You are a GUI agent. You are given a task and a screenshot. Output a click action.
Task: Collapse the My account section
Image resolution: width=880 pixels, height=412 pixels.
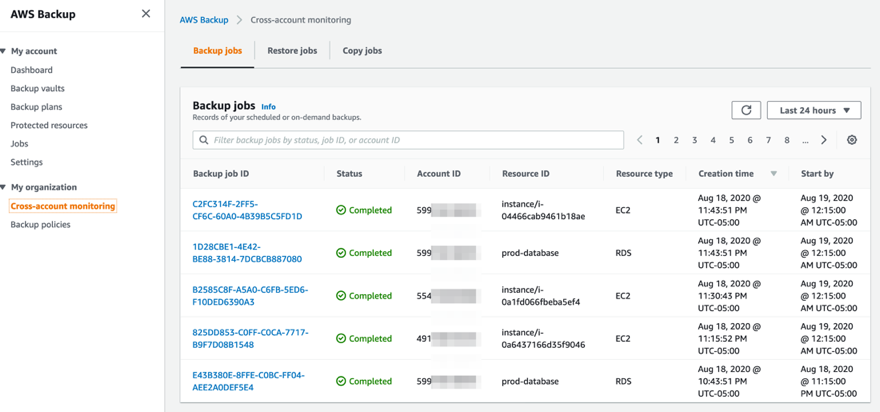click(x=3, y=51)
